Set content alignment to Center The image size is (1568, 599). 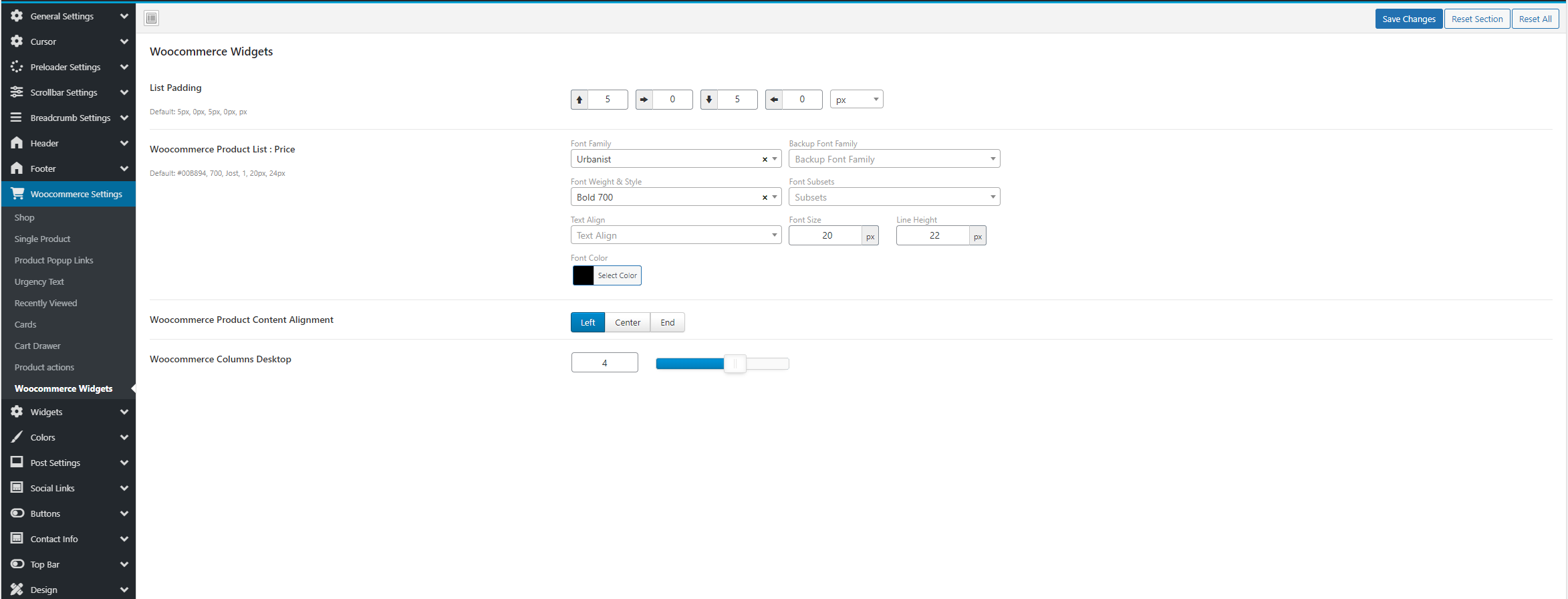[x=628, y=322]
